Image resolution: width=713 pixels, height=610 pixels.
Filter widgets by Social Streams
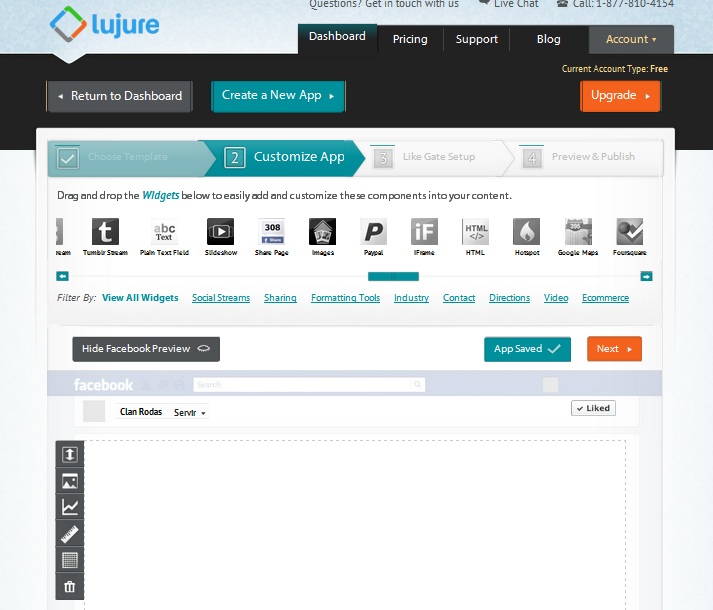pos(221,298)
